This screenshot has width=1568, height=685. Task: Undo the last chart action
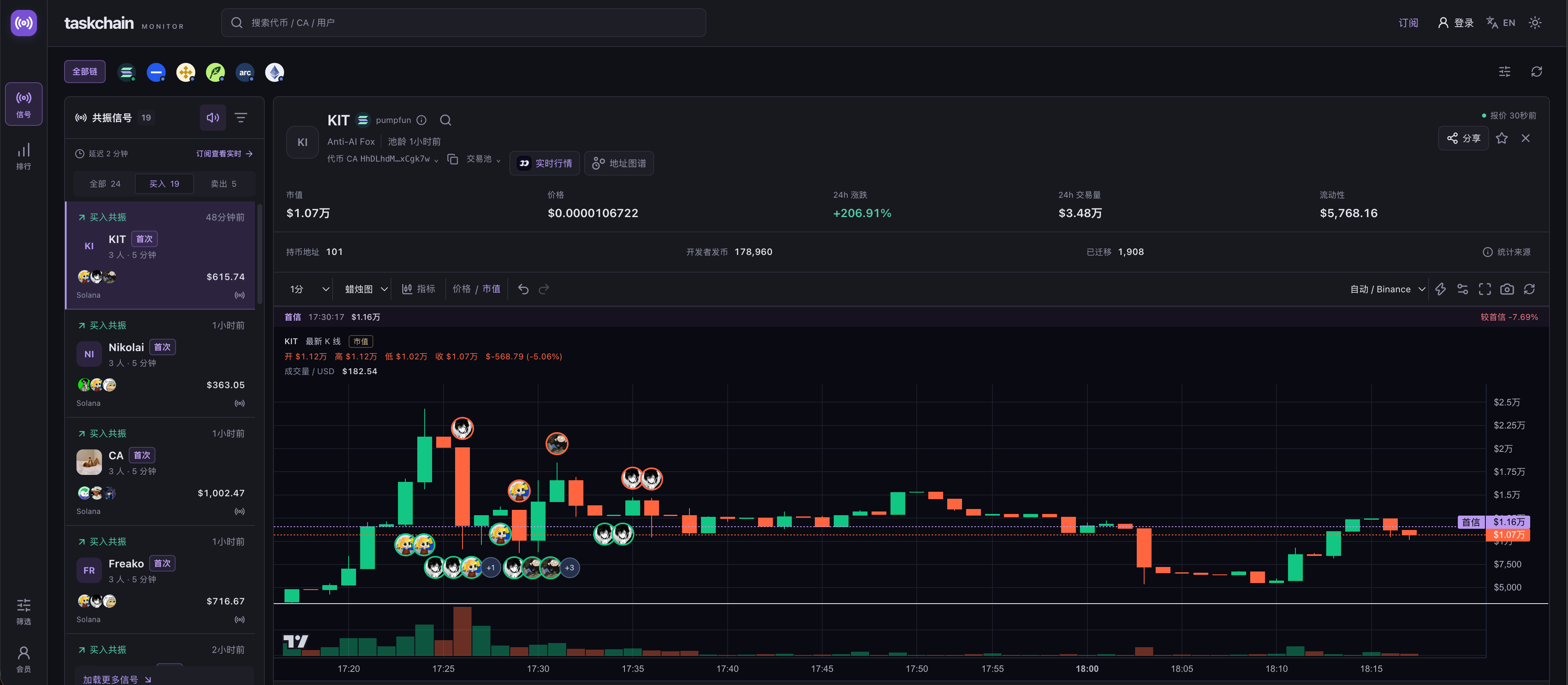click(523, 289)
